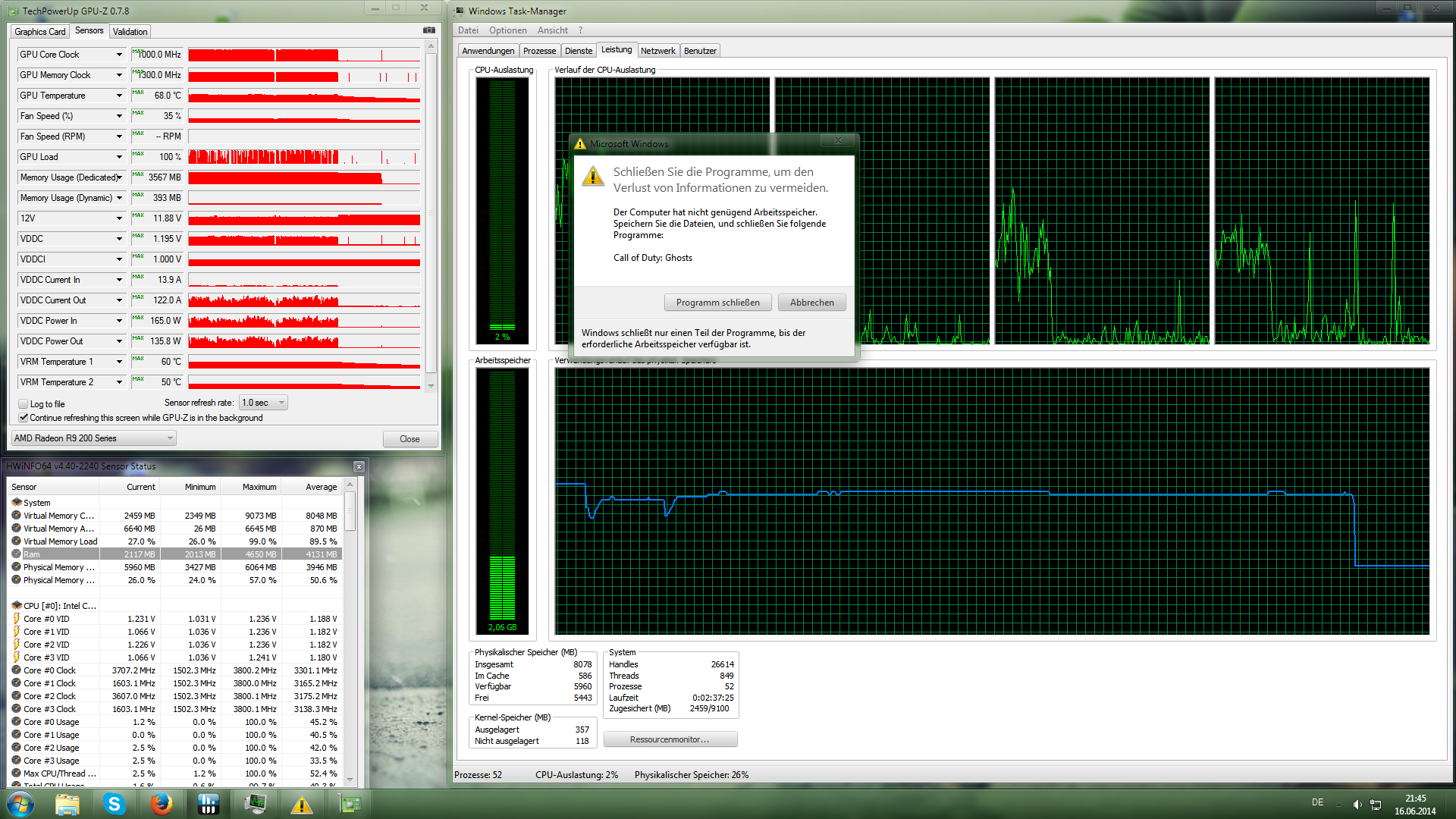The height and width of the screenshot is (819, 1456).
Task: Open Firefox from the taskbar
Action: (x=161, y=804)
